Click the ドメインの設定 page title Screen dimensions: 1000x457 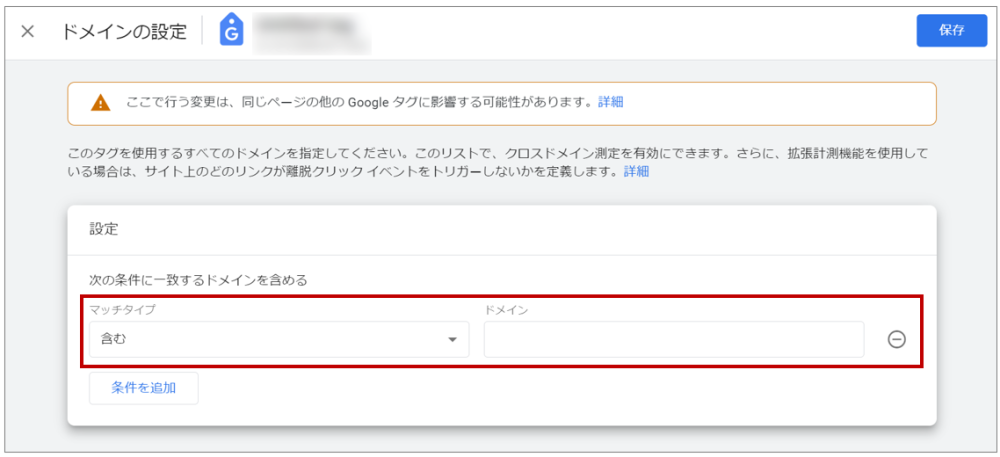(124, 31)
